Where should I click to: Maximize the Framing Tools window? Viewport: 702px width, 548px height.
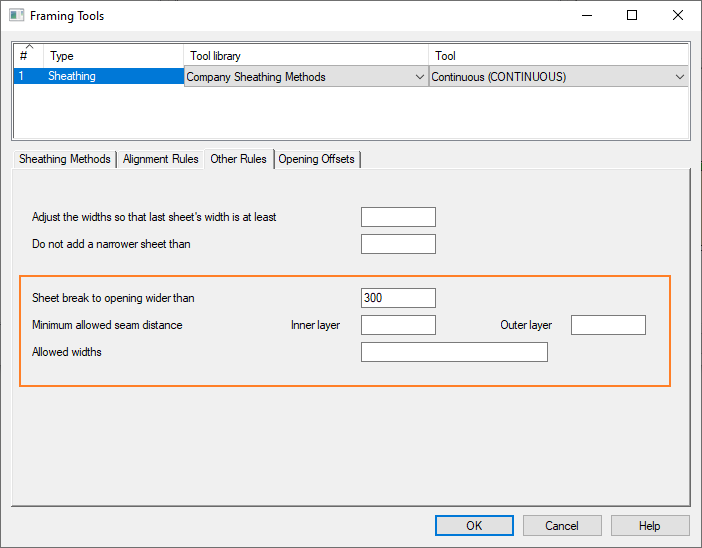tap(632, 16)
